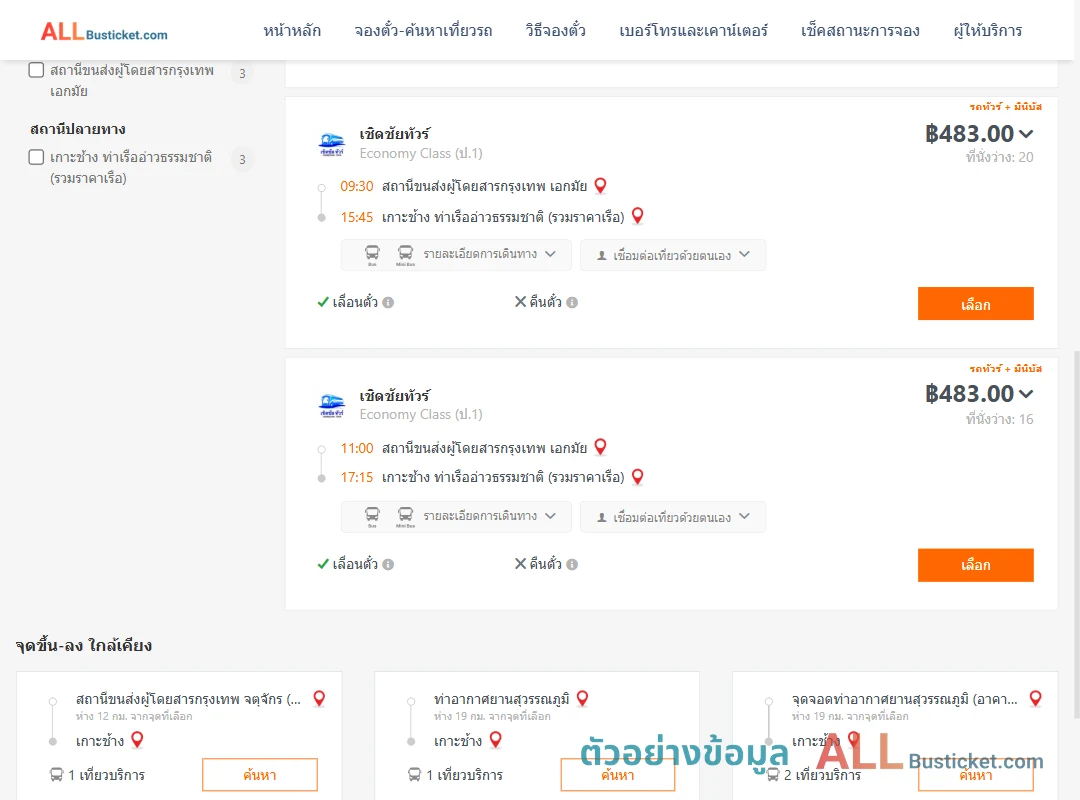Click the bus icon in the 09:30 trip details
Viewport: 1080px width, 800px height.
click(372, 254)
